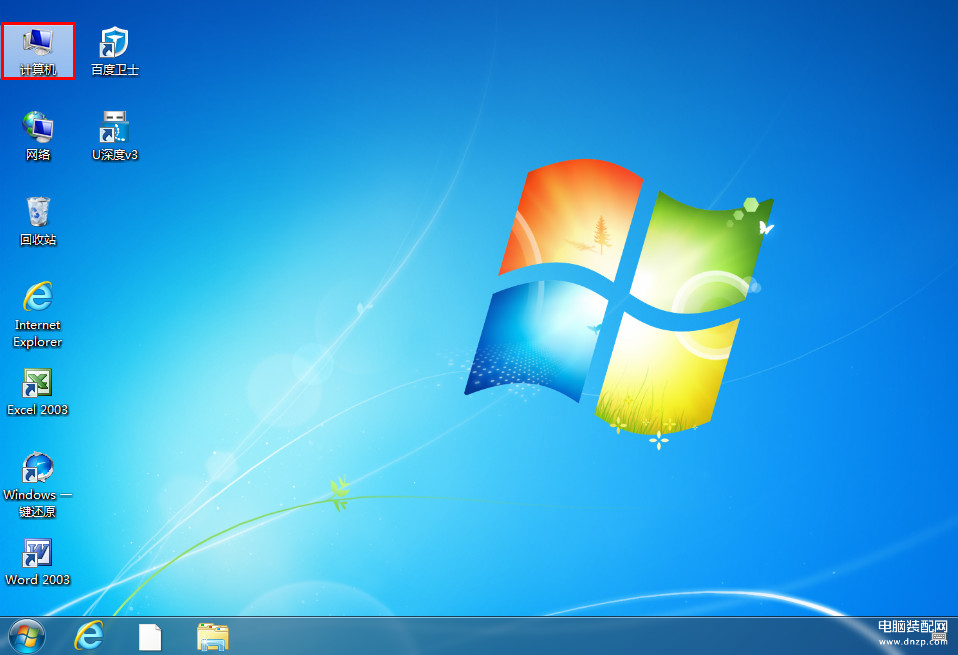Select the 计算机 (Computer) desktop icon
Image resolution: width=958 pixels, height=655 pixels.
38,51
